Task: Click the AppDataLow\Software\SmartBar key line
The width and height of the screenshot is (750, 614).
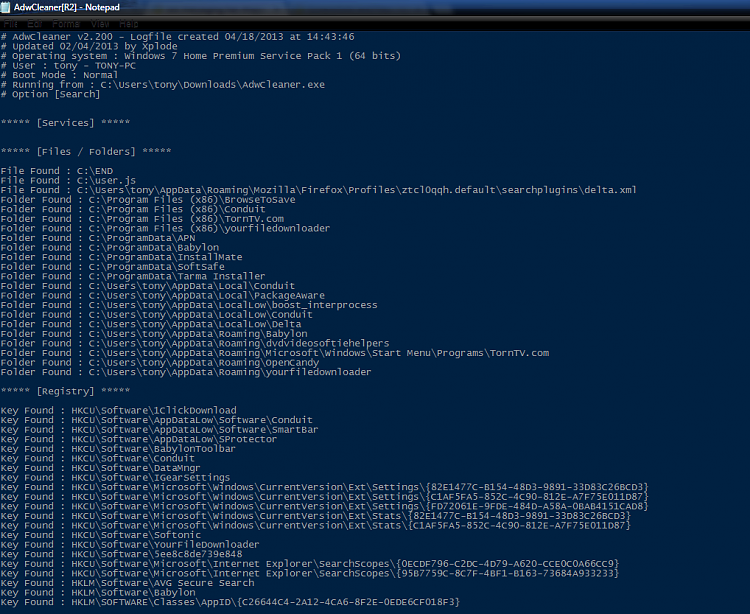Action: click(x=160, y=429)
